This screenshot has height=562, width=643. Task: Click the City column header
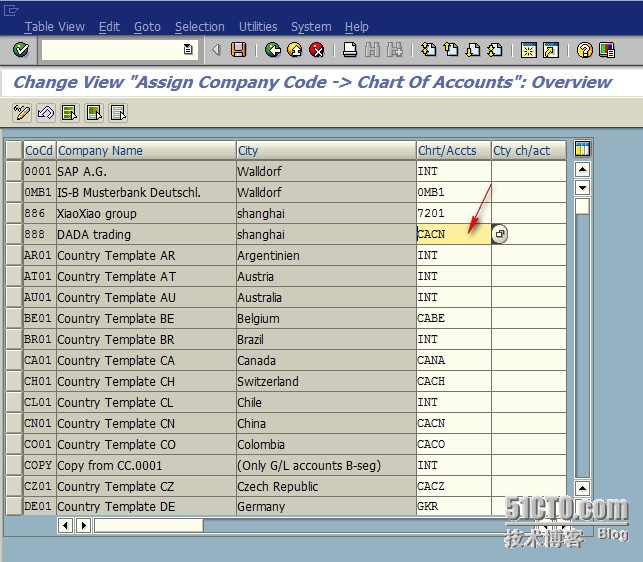point(326,150)
